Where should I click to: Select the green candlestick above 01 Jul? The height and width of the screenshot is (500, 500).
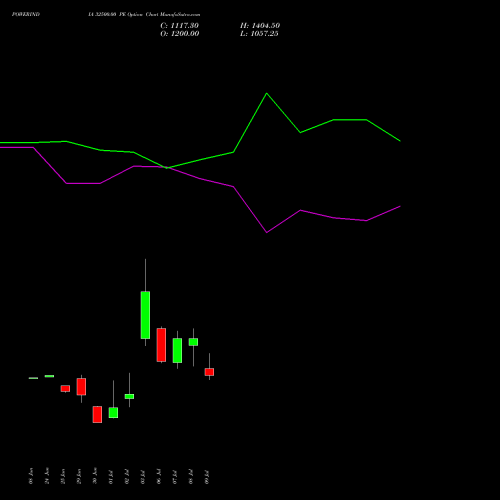point(113,413)
